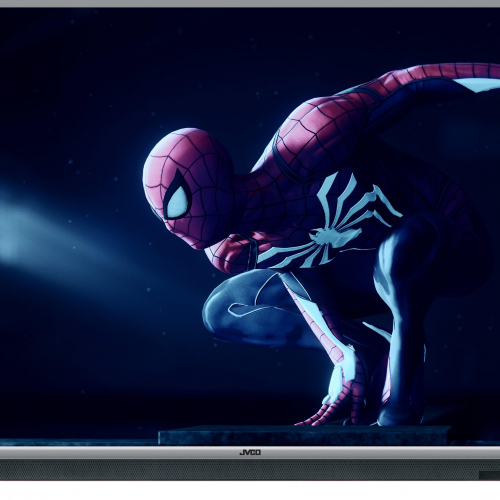This screenshot has height=500, width=500.
Task: Click the JVCO logo on TV bezel
Action: (250, 452)
